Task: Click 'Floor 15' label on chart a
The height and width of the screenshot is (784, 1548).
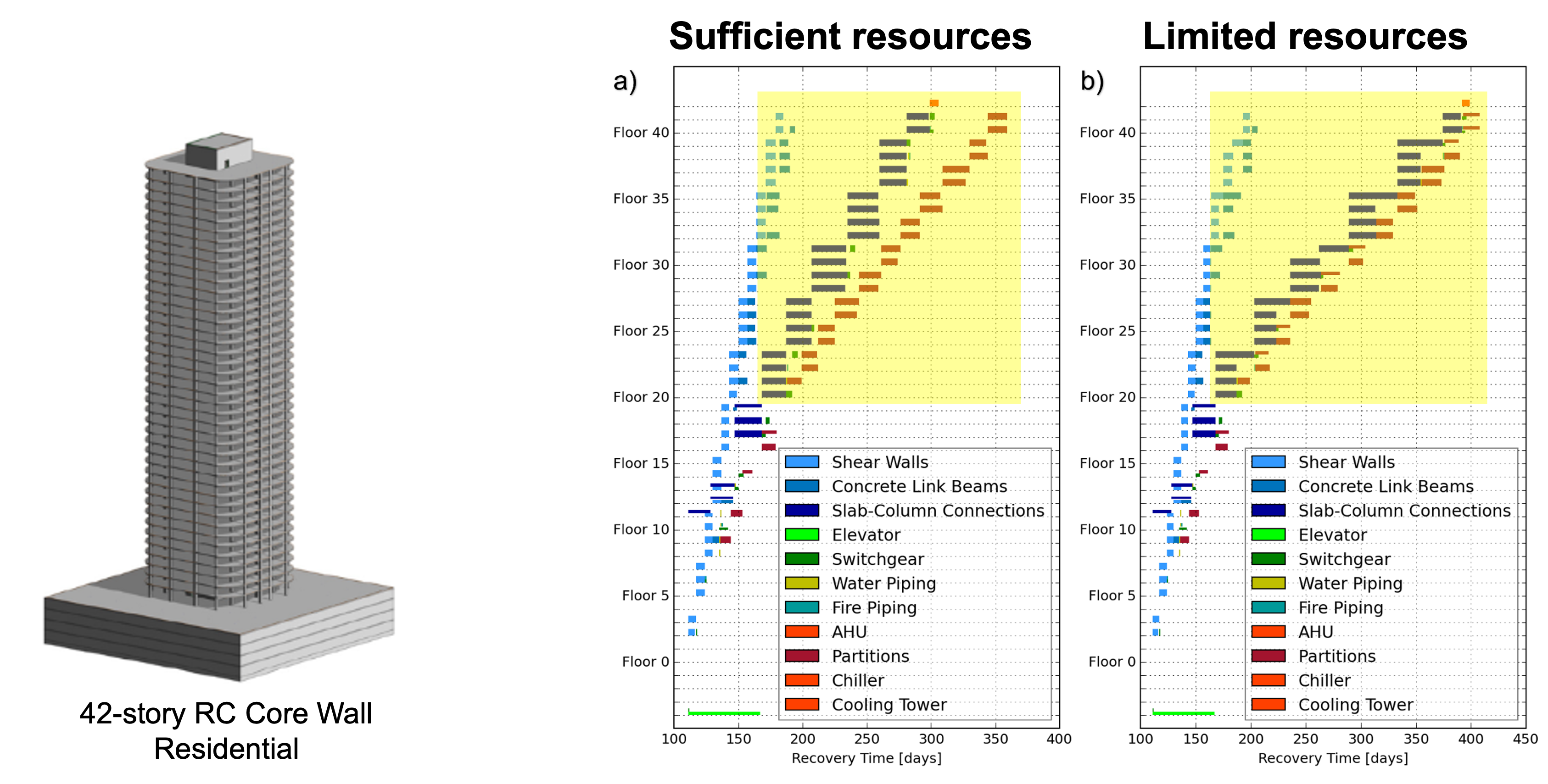Action: pyautogui.click(x=641, y=462)
